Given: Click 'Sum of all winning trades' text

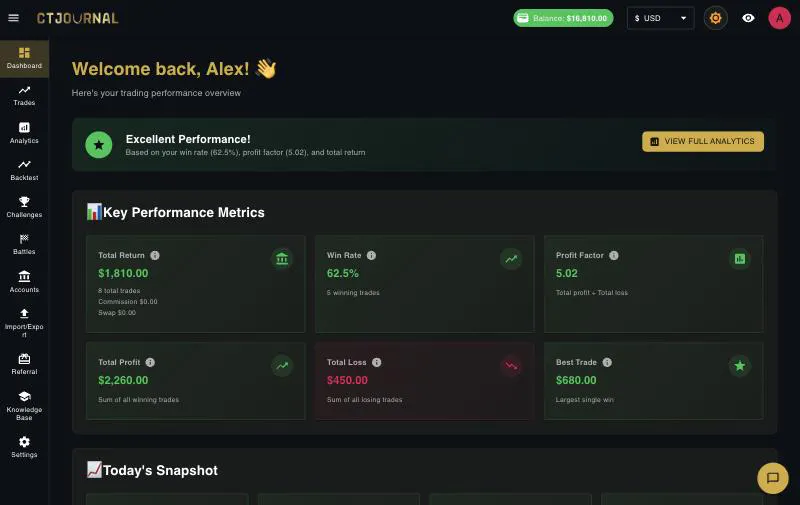Looking at the screenshot, I should [138, 400].
